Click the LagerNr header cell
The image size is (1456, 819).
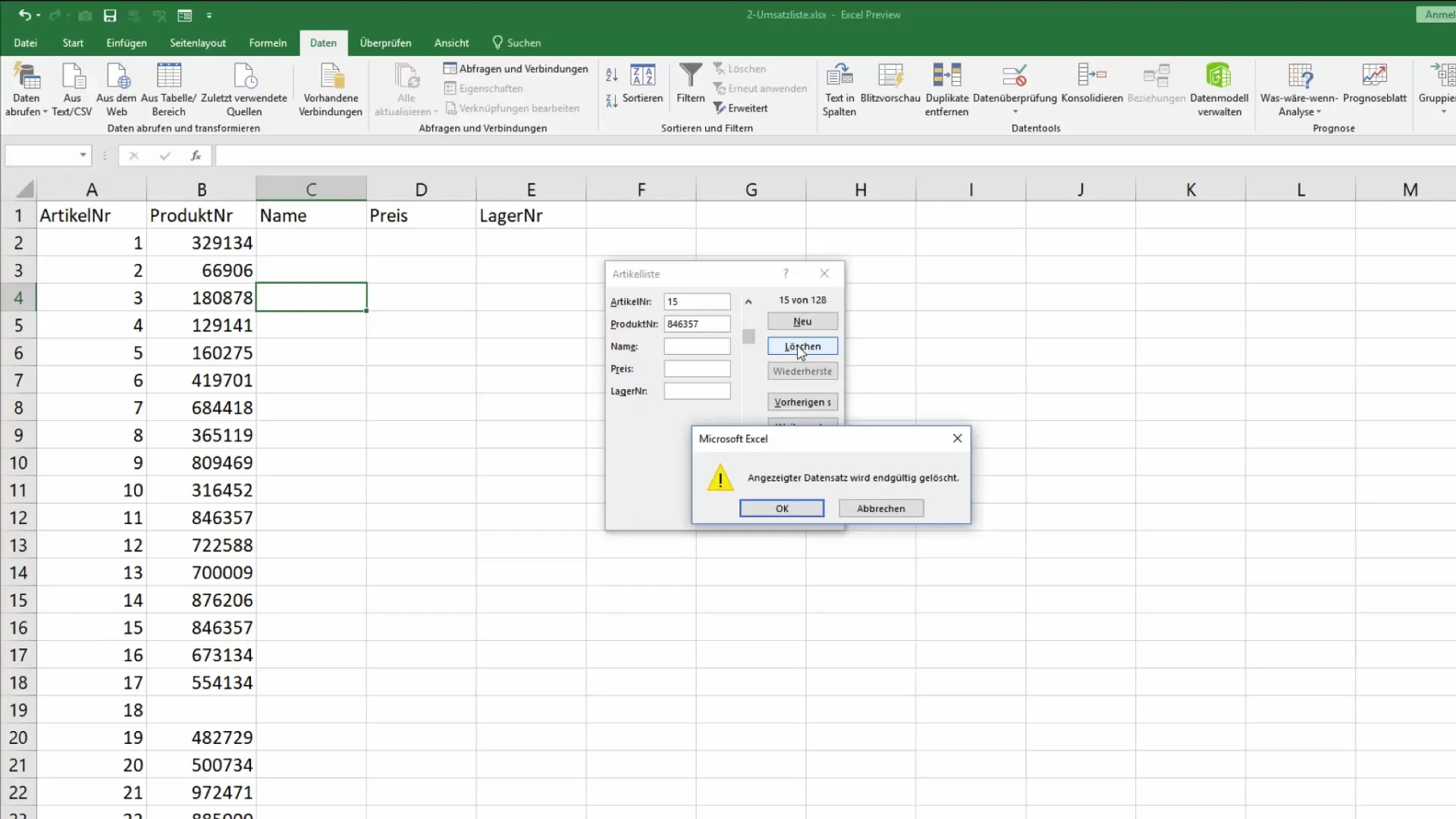click(x=531, y=215)
